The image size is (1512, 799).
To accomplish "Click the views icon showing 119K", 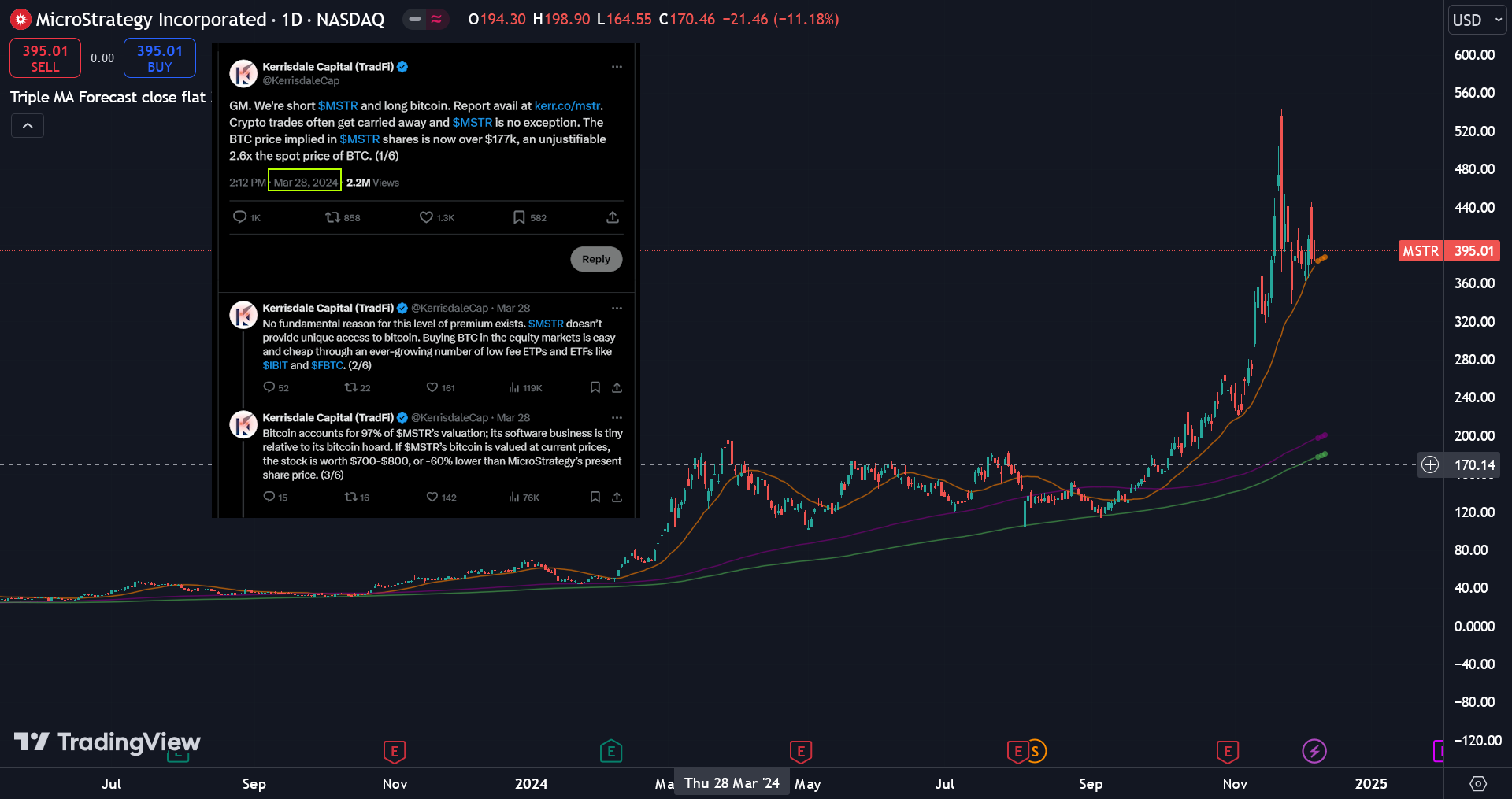I will tap(514, 387).
